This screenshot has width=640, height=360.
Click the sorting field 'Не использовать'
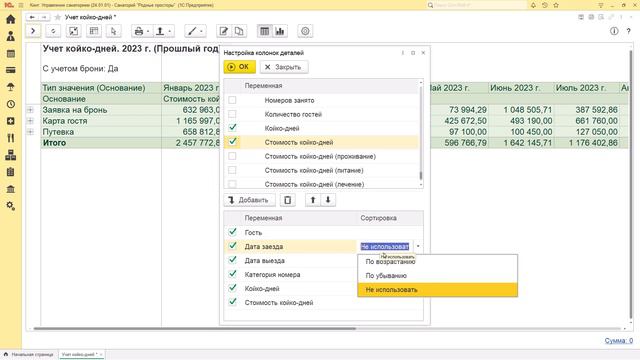[384, 246]
